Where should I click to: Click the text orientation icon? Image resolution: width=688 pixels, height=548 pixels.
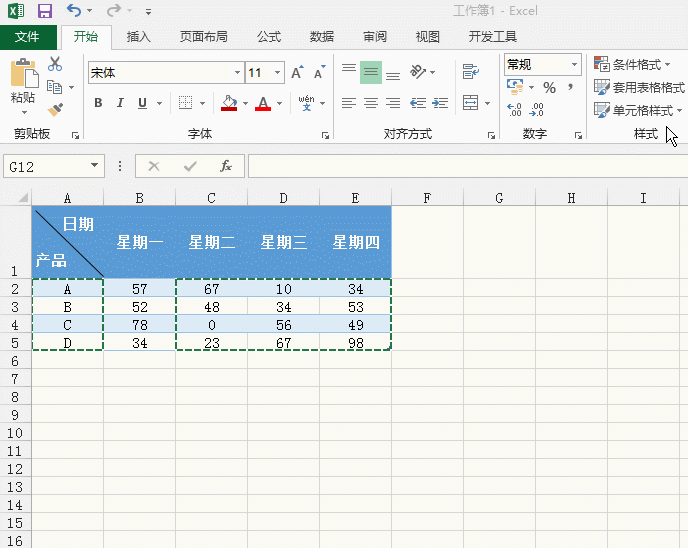point(418,72)
